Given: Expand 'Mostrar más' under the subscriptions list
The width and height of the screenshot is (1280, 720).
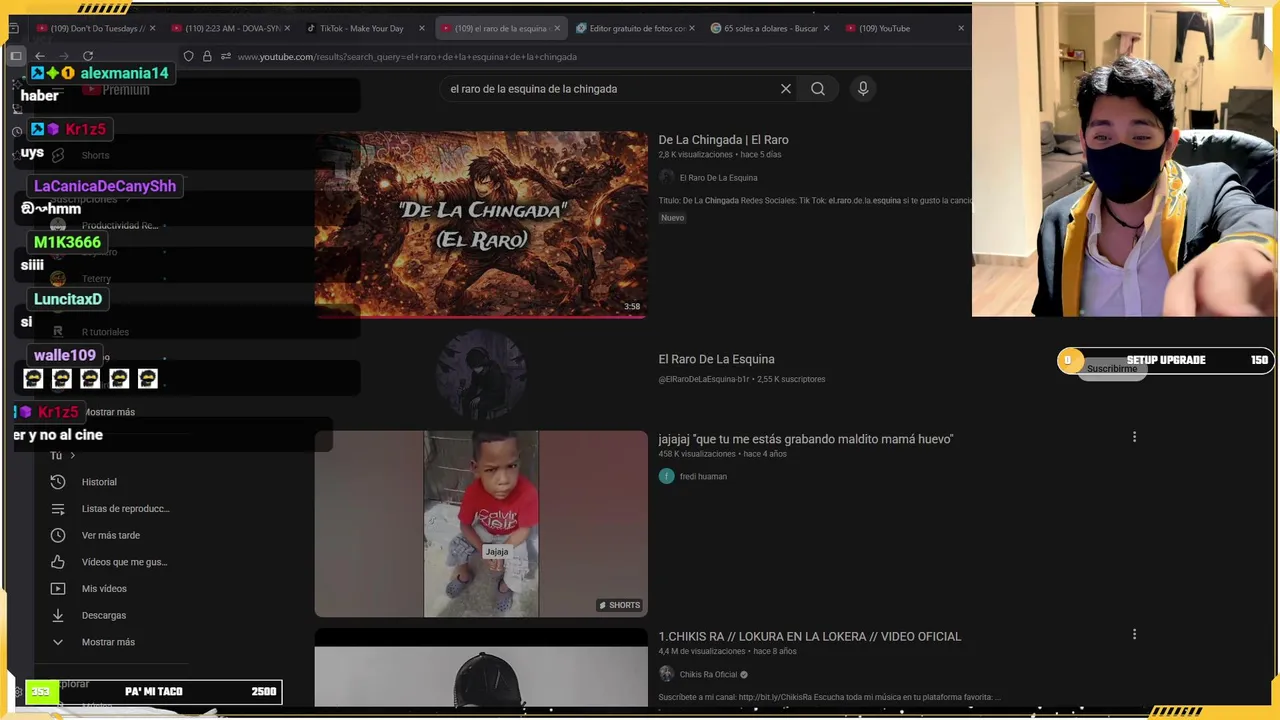Looking at the screenshot, I should [x=110, y=412].
